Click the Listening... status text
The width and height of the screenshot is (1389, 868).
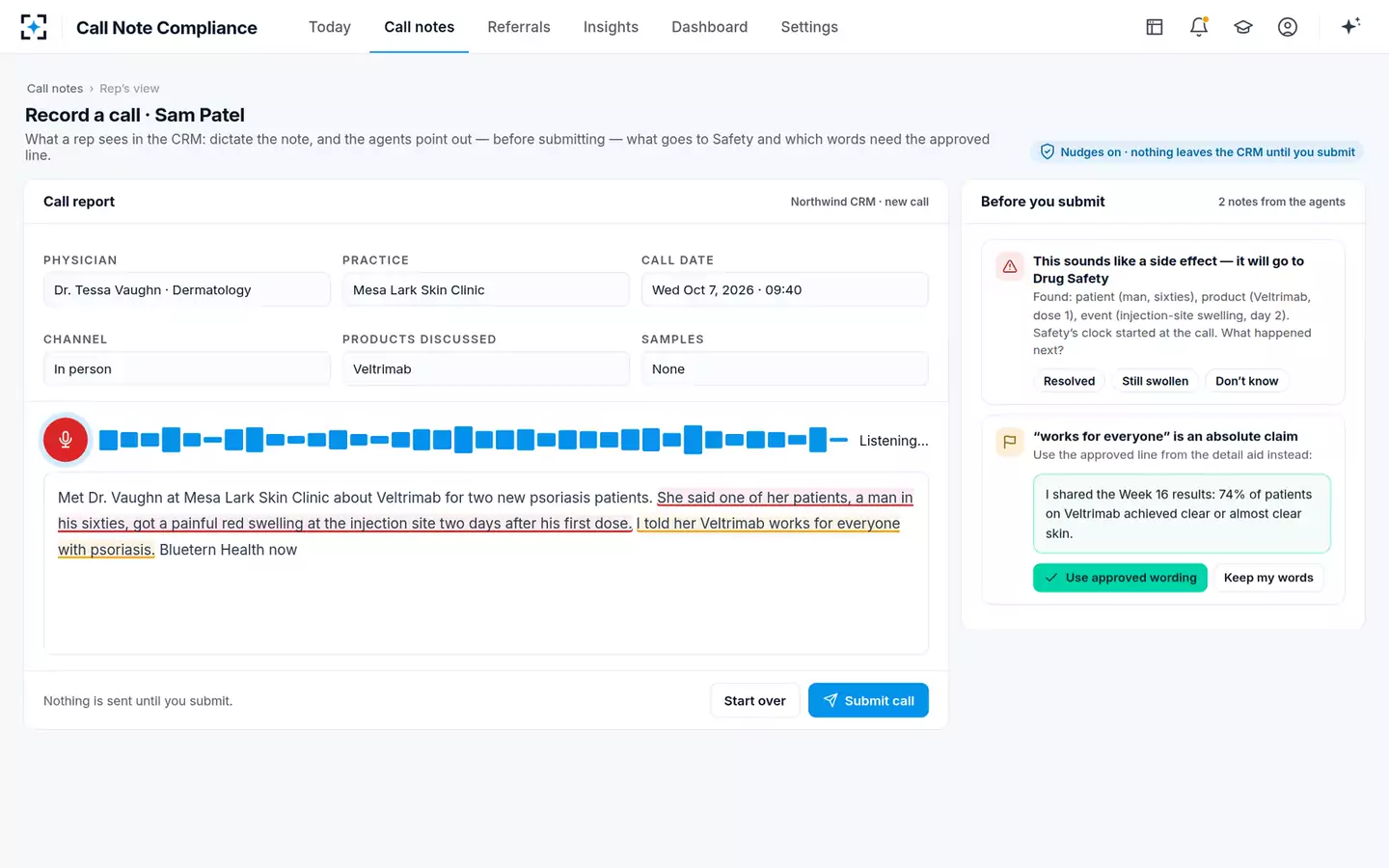click(x=893, y=441)
